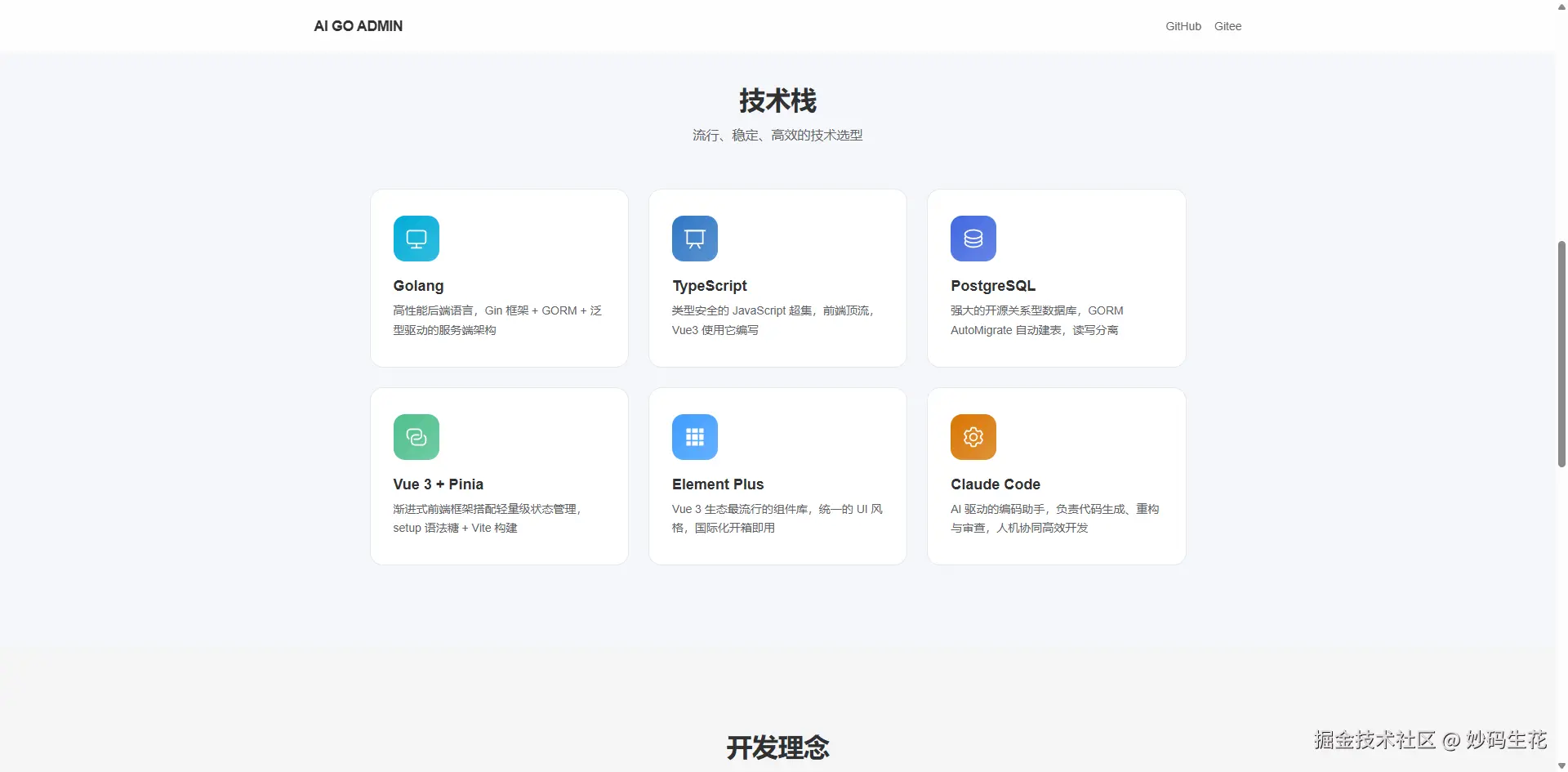
Task: Click the TypeScript description mentioning JavaScript 超集
Action: pyautogui.click(x=773, y=320)
